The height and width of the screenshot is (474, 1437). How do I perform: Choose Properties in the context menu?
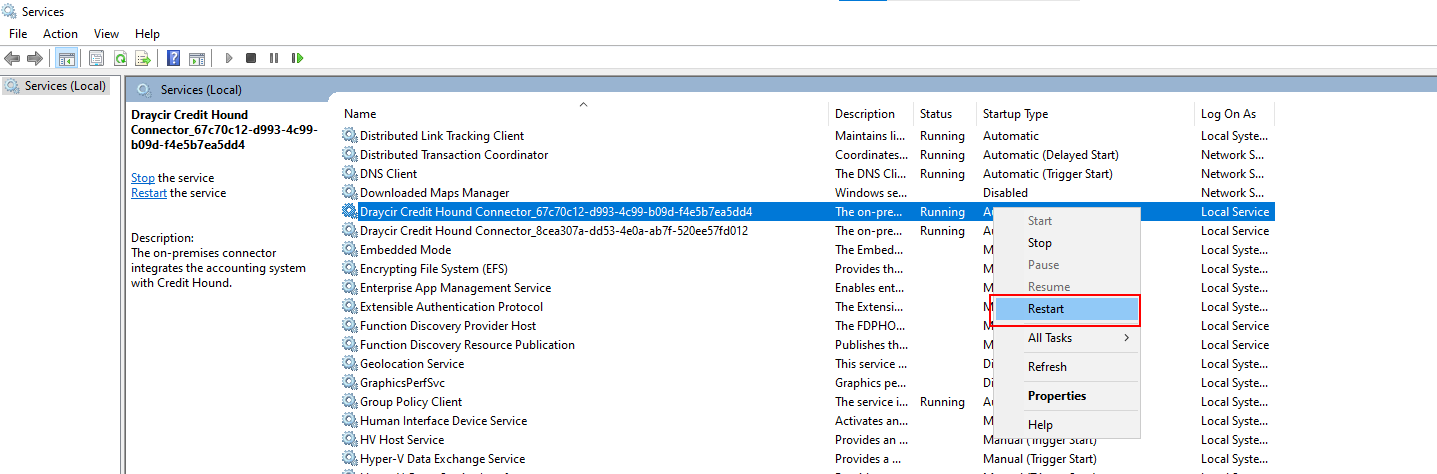pyautogui.click(x=1066, y=396)
